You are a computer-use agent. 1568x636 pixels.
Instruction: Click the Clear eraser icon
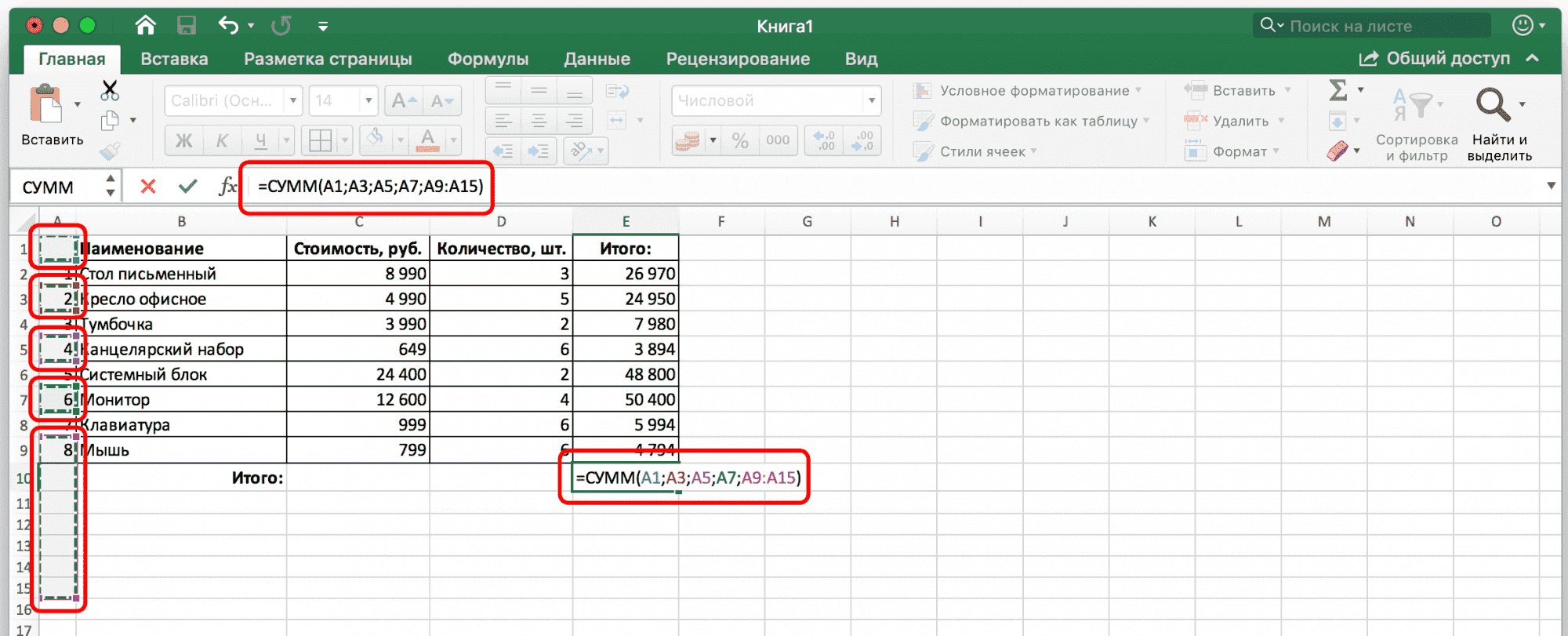click(x=1338, y=151)
